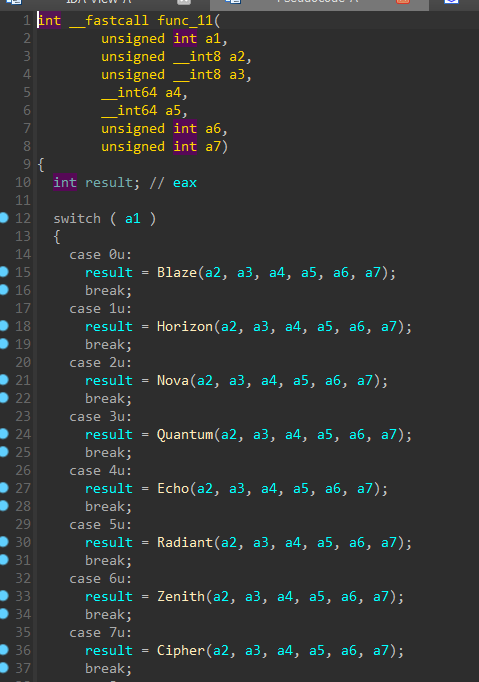Follow the Blaze function call
The height and width of the screenshot is (682, 479).
click(177, 272)
